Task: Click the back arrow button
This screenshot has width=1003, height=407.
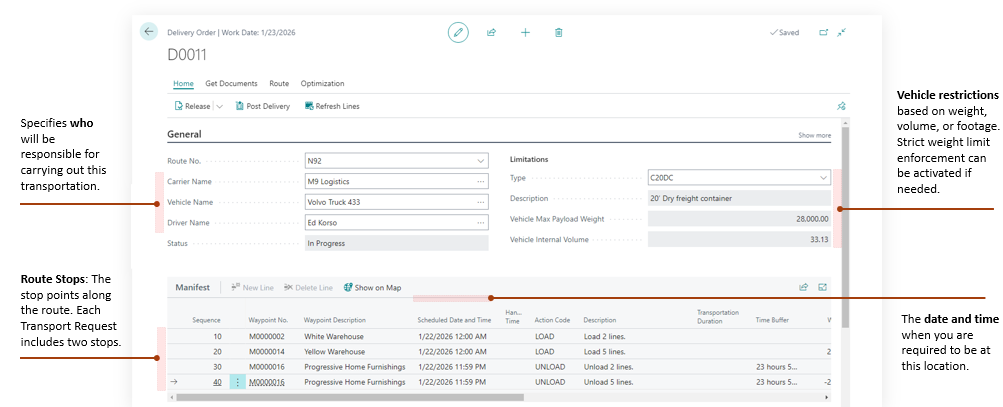Action: [x=149, y=32]
